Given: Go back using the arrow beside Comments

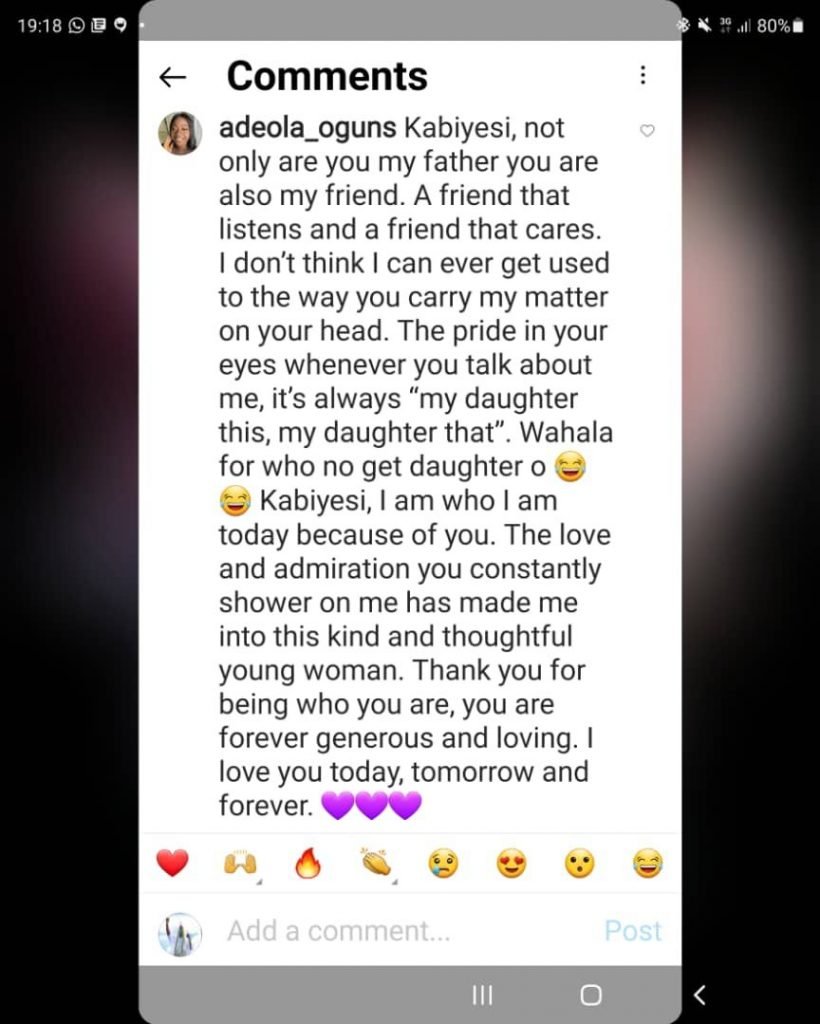Looking at the screenshot, I should point(172,77).
